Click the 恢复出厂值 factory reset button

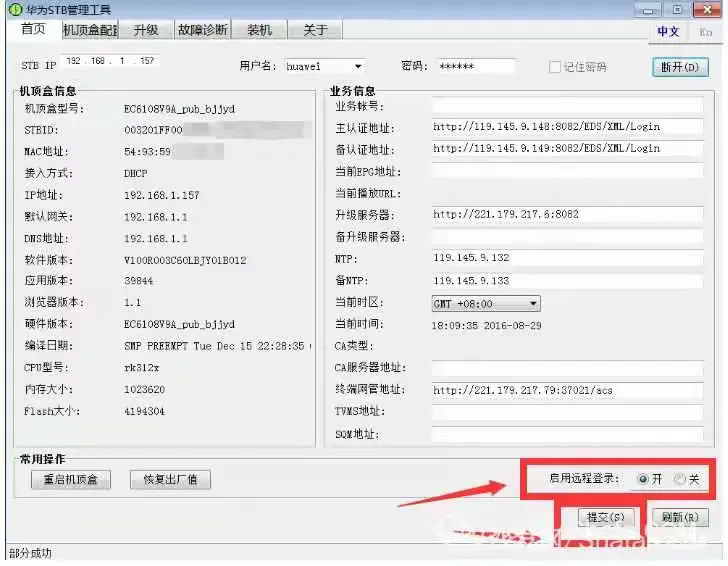pos(170,480)
